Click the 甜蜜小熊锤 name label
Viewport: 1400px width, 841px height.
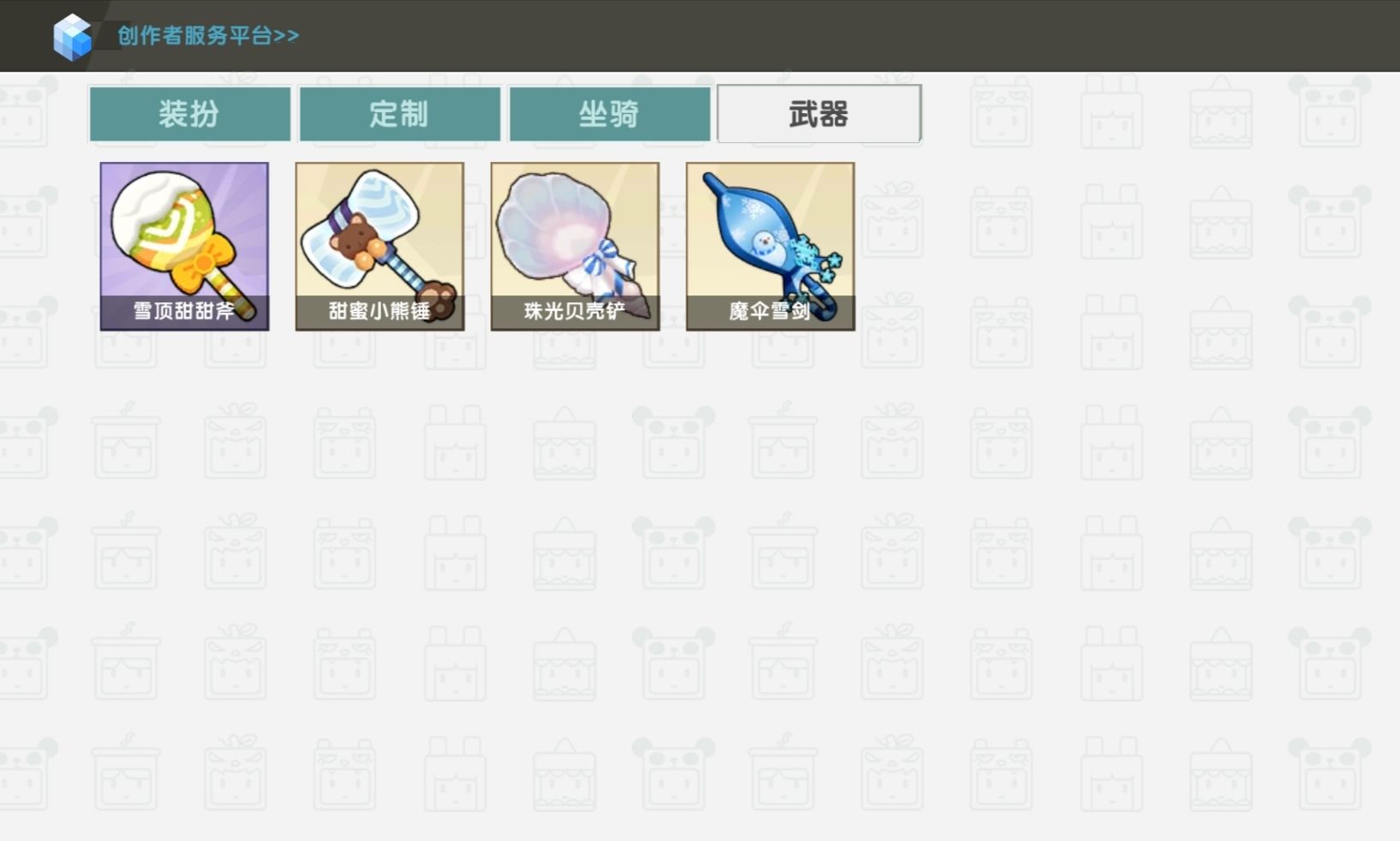pyautogui.click(x=380, y=311)
